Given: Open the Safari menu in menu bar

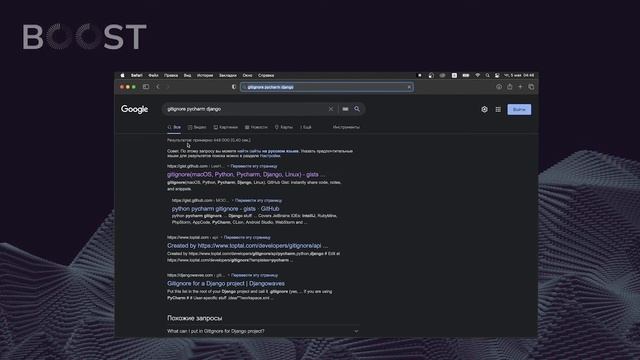Looking at the screenshot, I should (136, 76).
